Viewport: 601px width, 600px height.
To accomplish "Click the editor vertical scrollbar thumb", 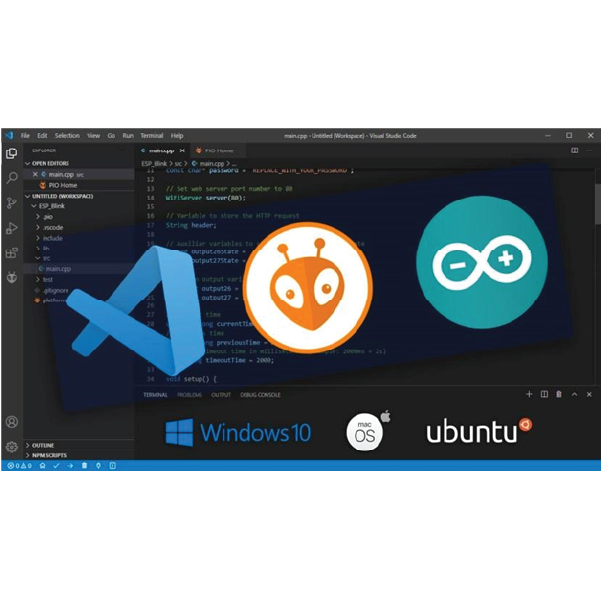I will tap(598, 204).
